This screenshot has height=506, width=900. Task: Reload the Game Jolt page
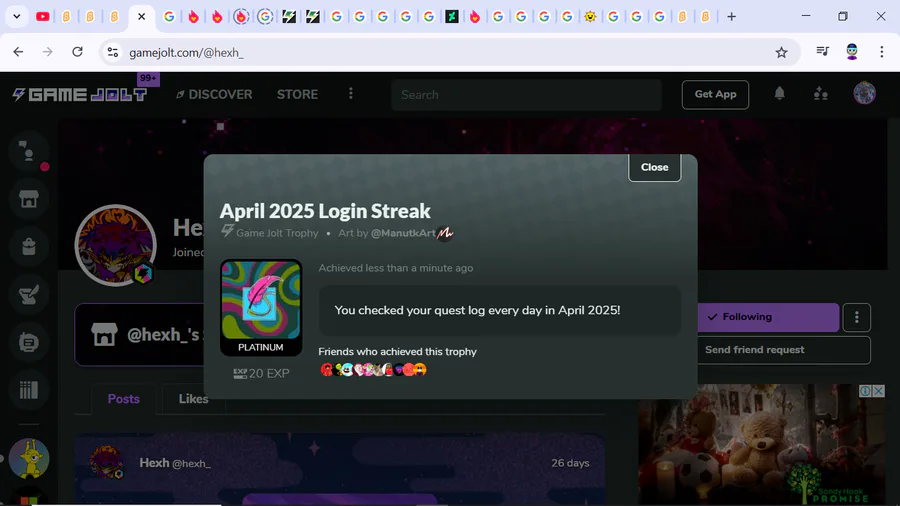pos(77,52)
